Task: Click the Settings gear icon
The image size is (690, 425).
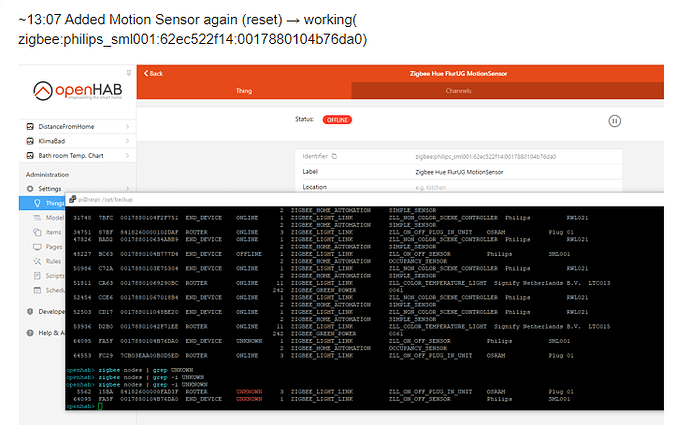Action: 30,189
